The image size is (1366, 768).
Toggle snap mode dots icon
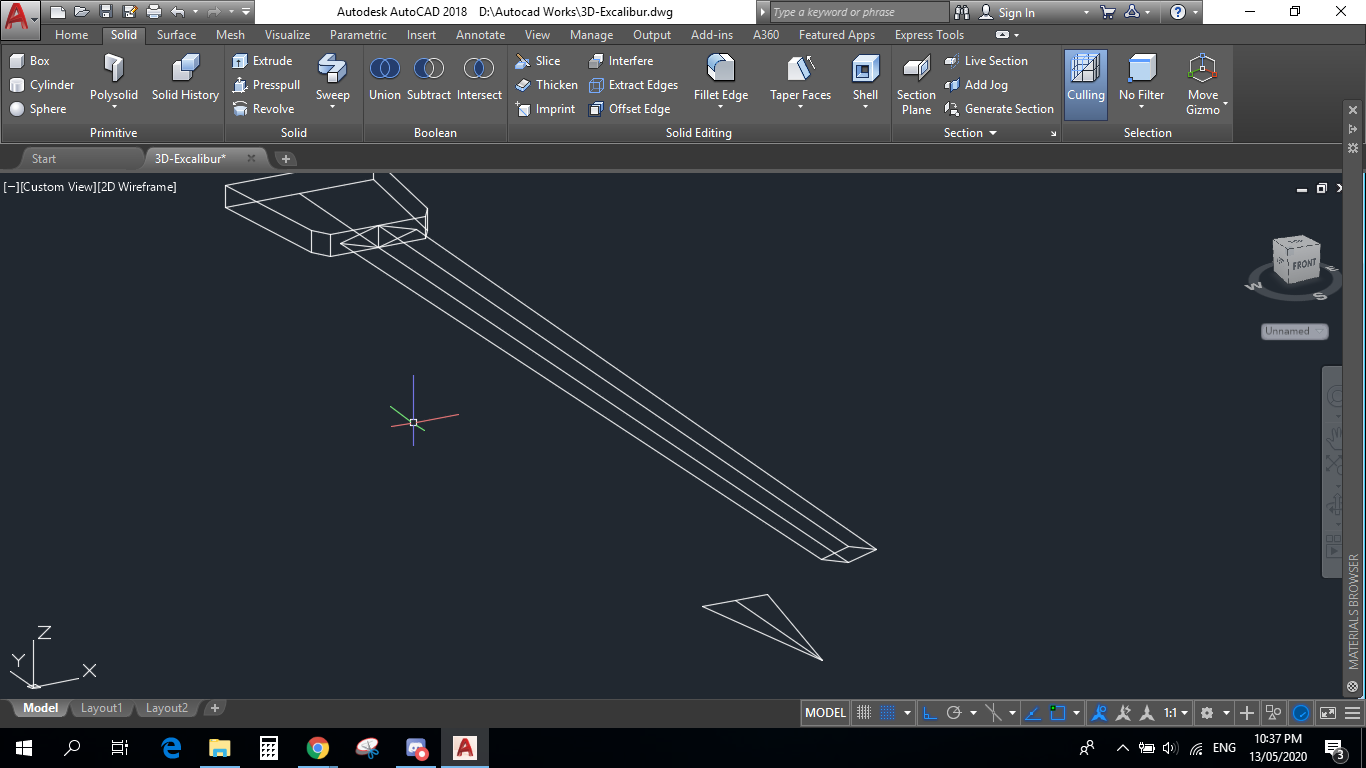[x=887, y=713]
